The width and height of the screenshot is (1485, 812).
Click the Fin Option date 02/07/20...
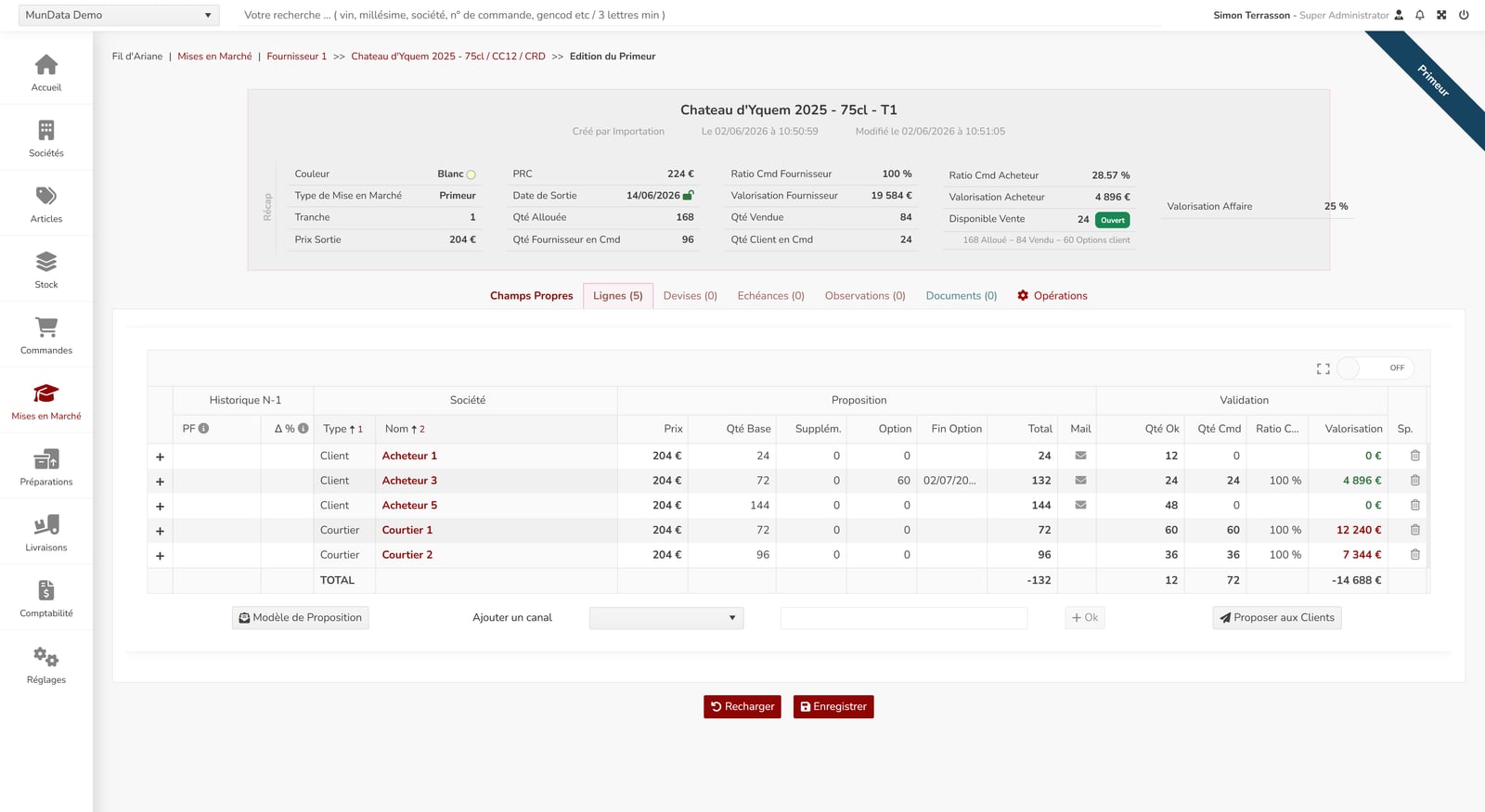coord(949,481)
